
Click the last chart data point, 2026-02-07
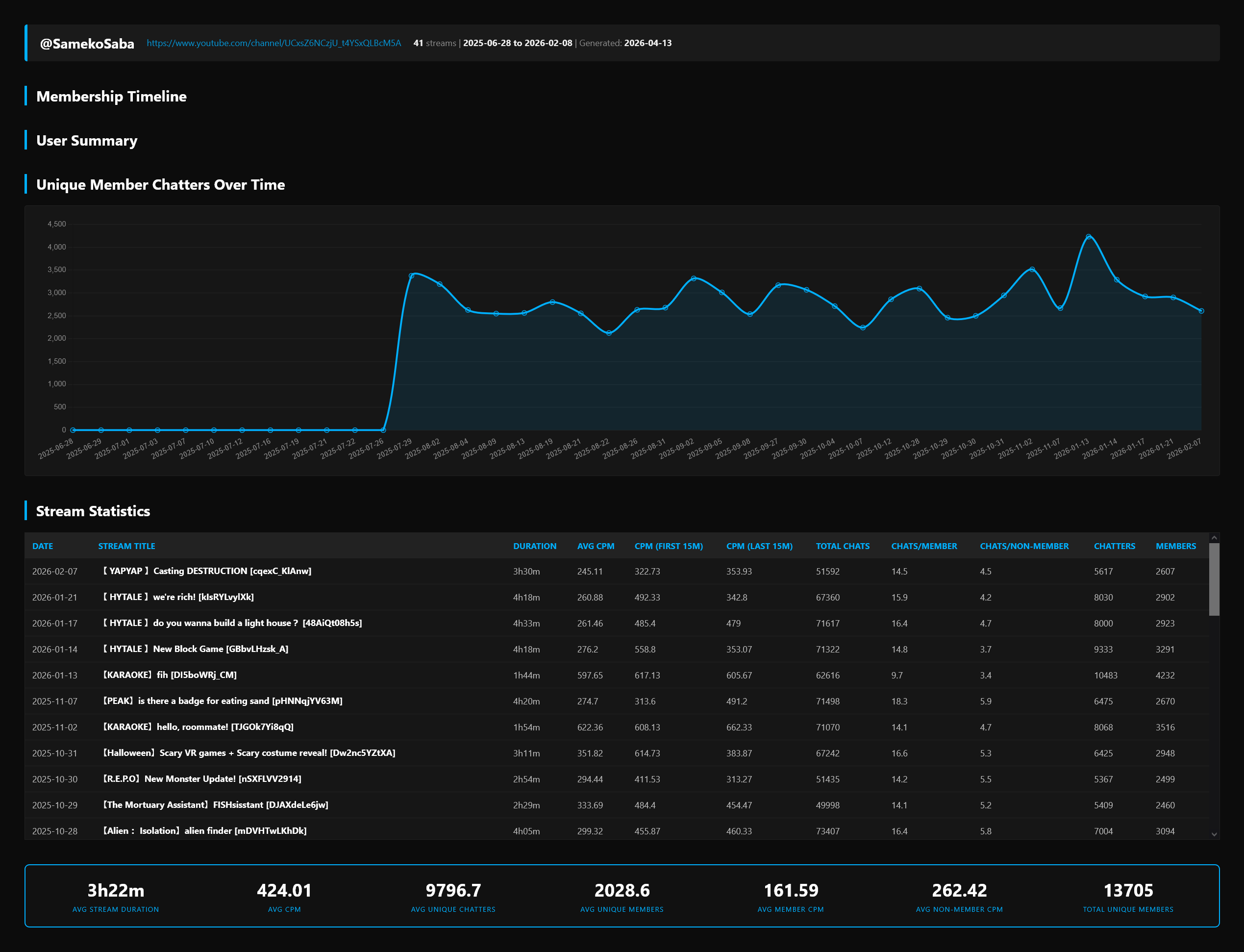1201,310
